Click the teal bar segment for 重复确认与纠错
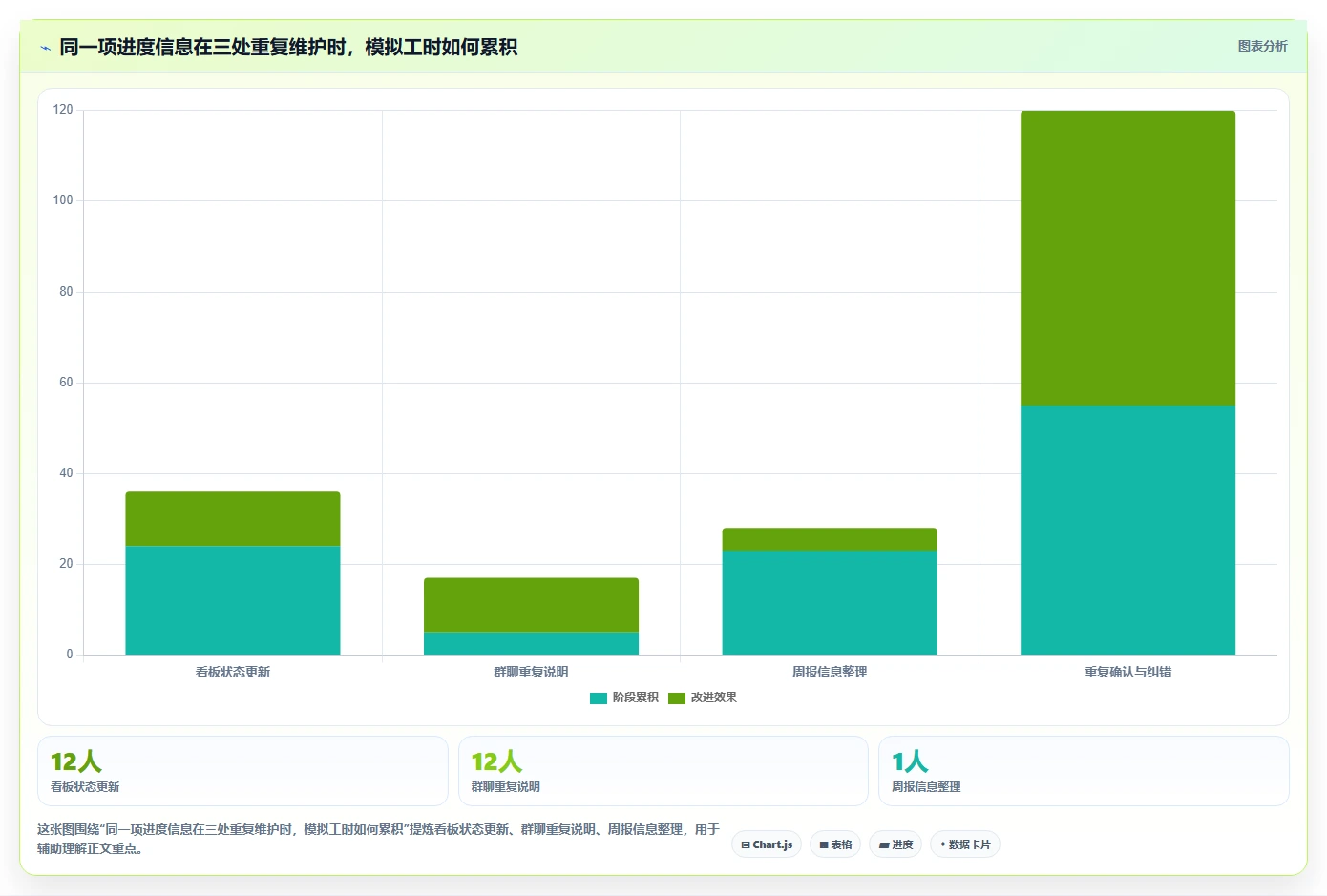Screen dimensions: 1327x896 point(1127,530)
